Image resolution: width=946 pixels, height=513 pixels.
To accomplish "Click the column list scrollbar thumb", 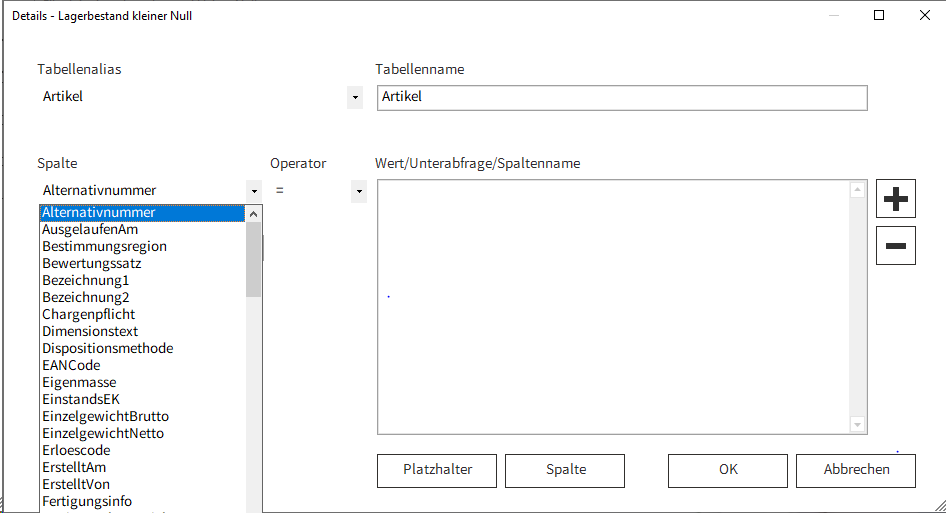I will click(253, 260).
